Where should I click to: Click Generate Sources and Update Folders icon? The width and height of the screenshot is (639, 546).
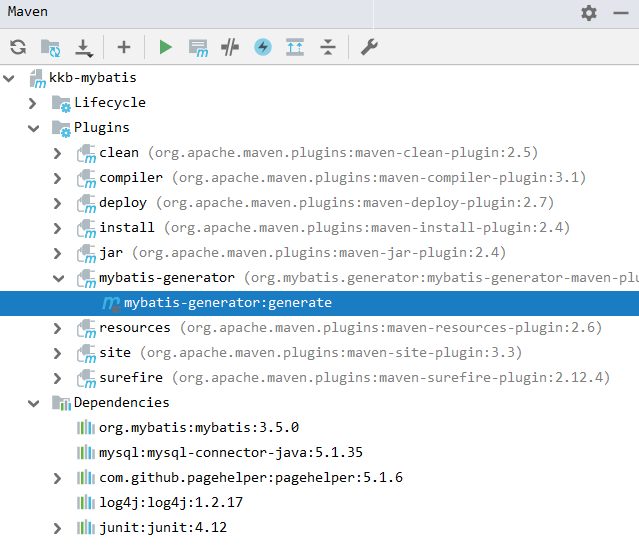click(50, 47)
